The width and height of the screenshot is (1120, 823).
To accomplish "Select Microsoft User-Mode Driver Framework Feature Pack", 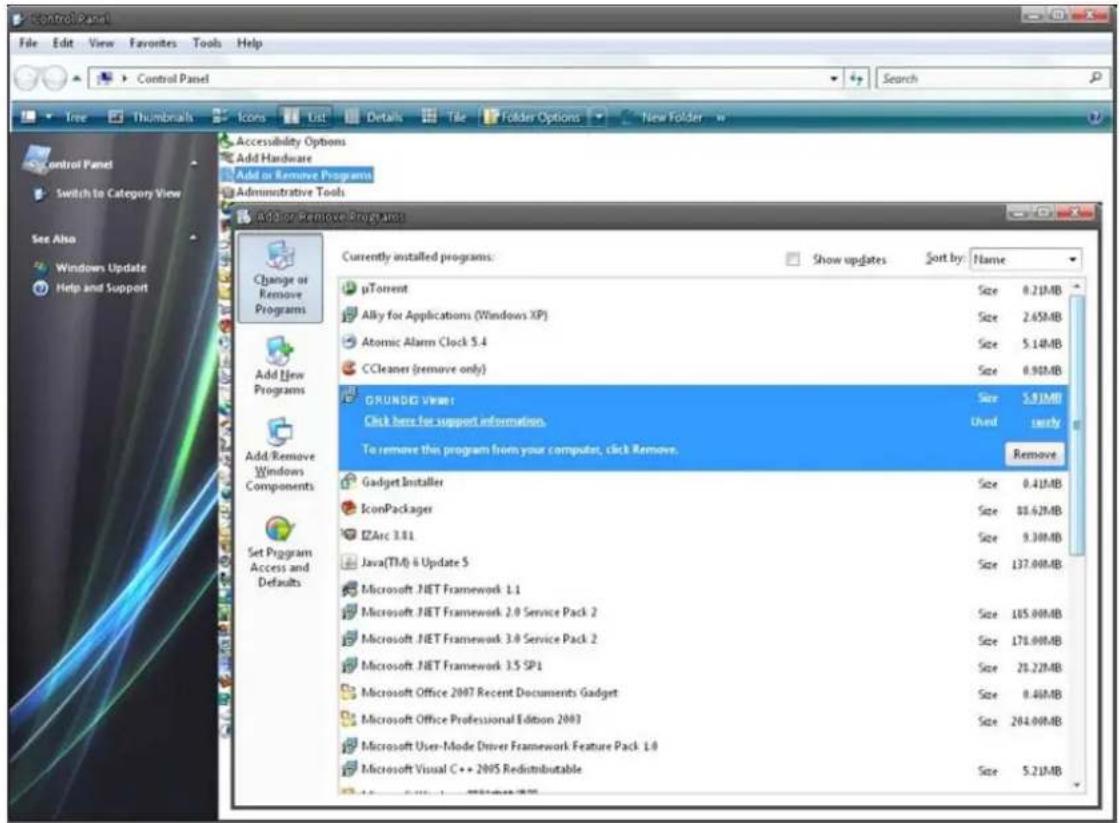I will point(703,746).
